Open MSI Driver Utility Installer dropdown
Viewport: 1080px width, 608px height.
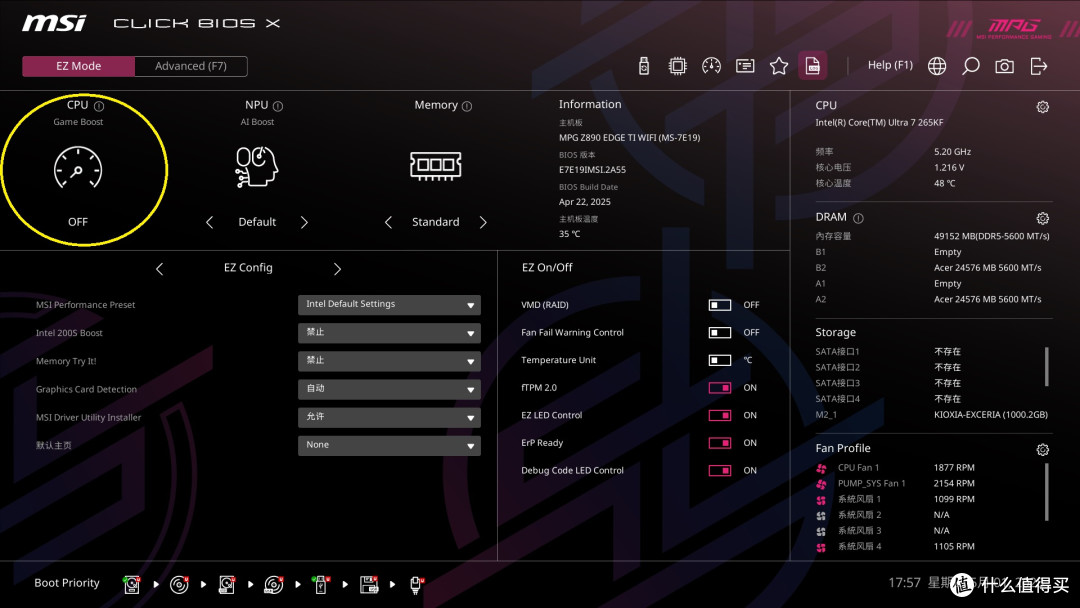[389, 417]
